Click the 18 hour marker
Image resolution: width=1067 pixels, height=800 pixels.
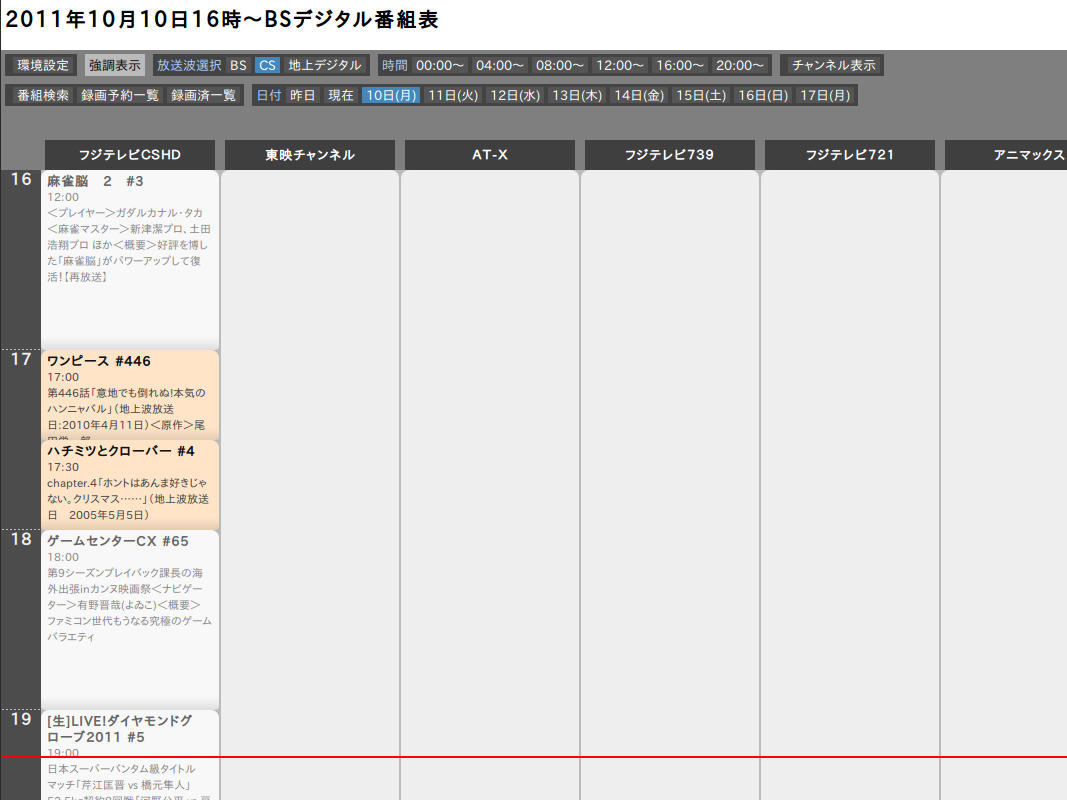pos(21,539)
